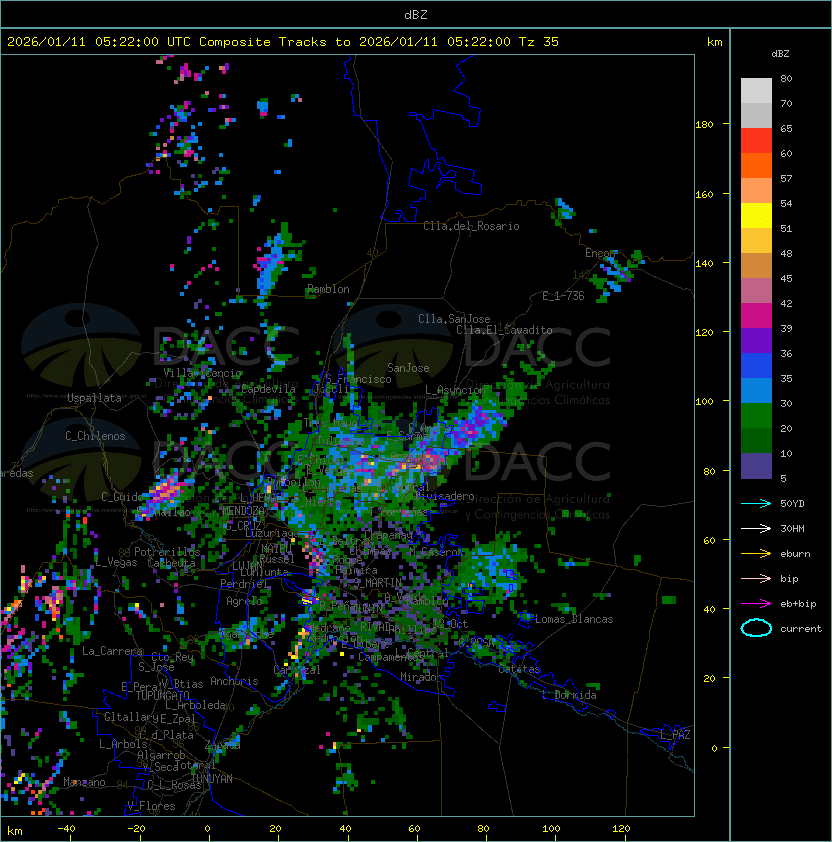
Task: Click the intense magenta storm cell near C_Guido
Action: (164, 490)
